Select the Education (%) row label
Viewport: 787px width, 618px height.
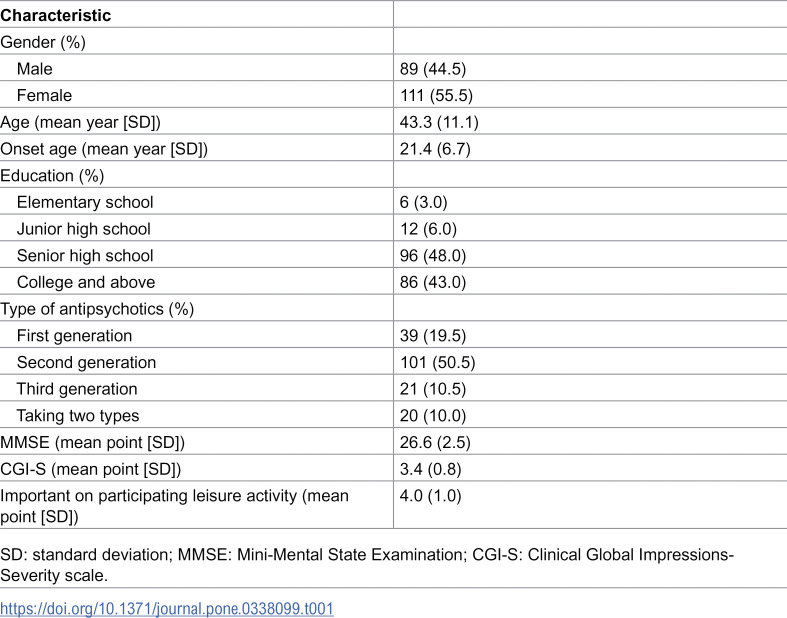tap(52, 176)
